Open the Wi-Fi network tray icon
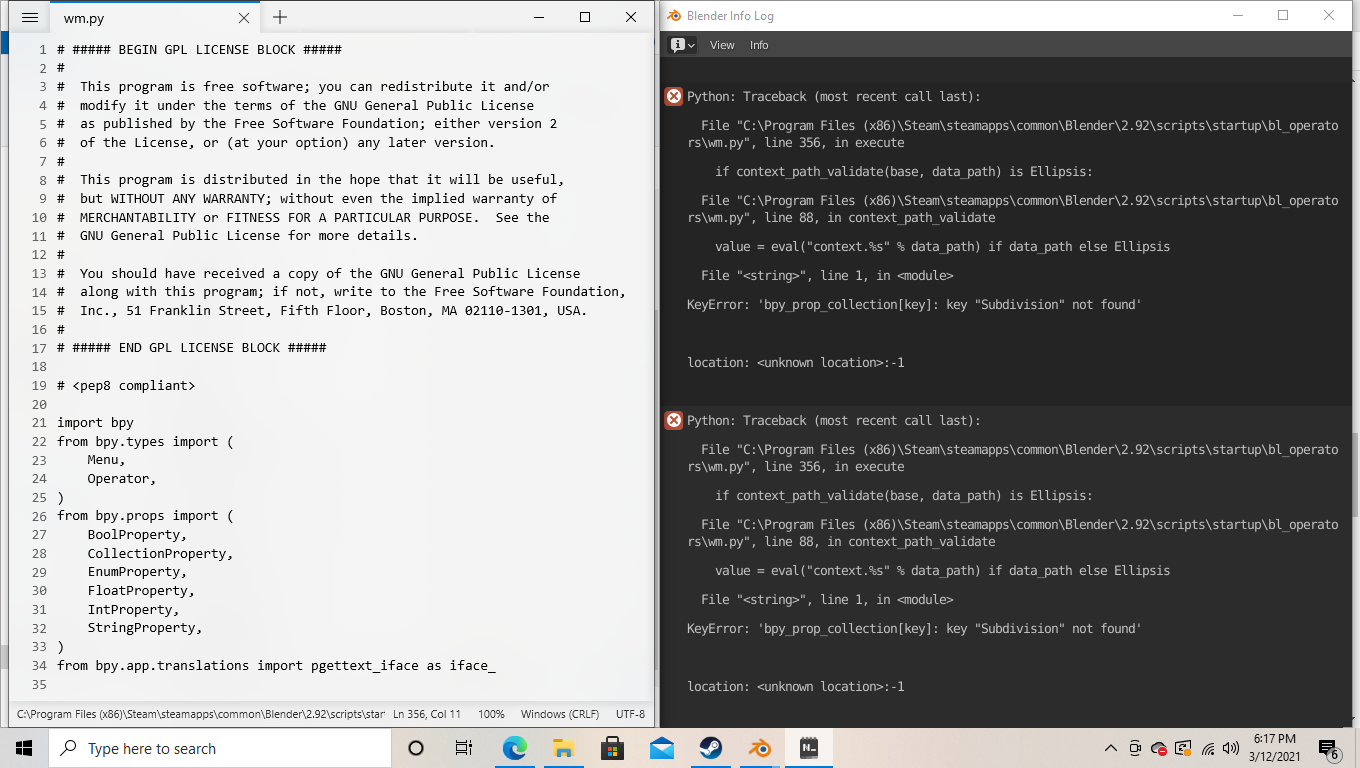Image resolution: width=1360 pixels, height=768 pixels. point(1208,748)
